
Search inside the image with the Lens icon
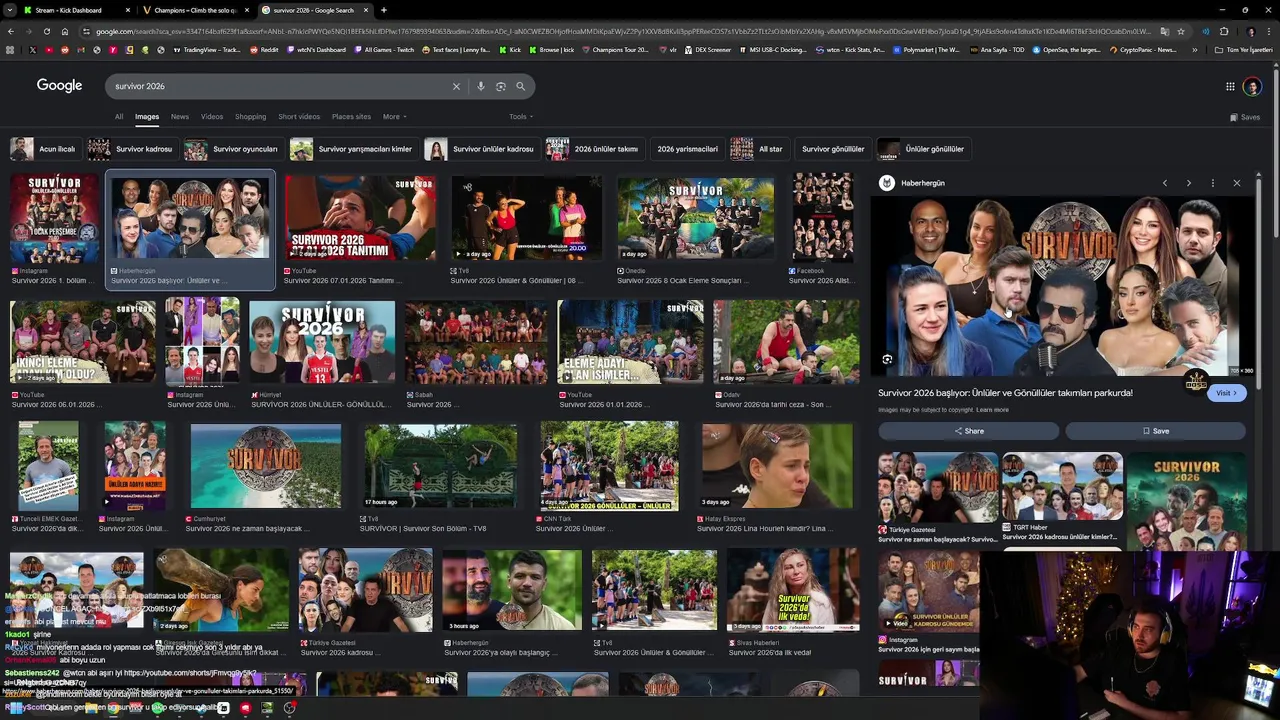(x=887, y=359)
